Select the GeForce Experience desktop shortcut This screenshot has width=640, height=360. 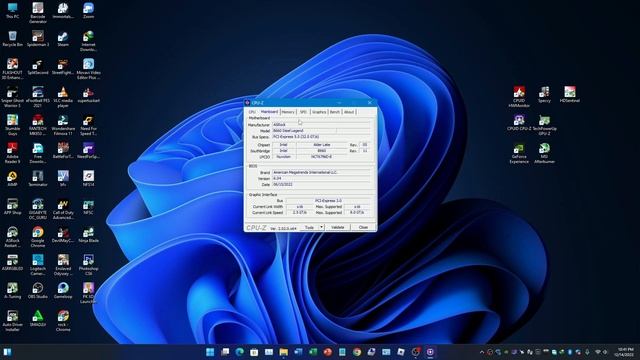519,153
